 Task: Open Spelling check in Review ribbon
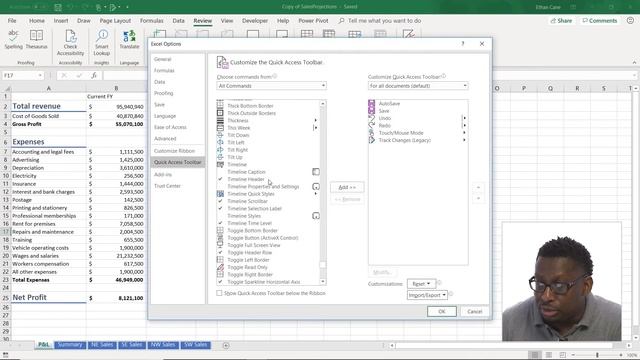(x=13, y=40)
